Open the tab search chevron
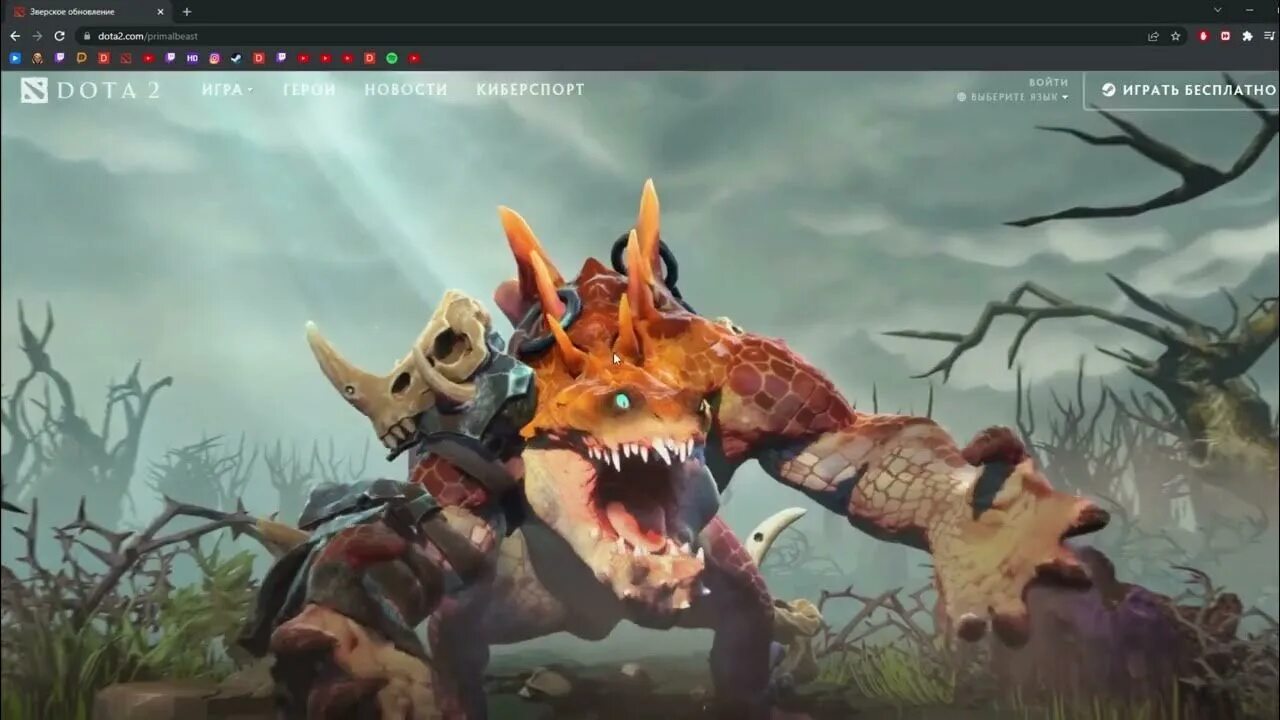Image resolution: width=1280 pixels, height=720 pixels. [x=1218, y=10]
